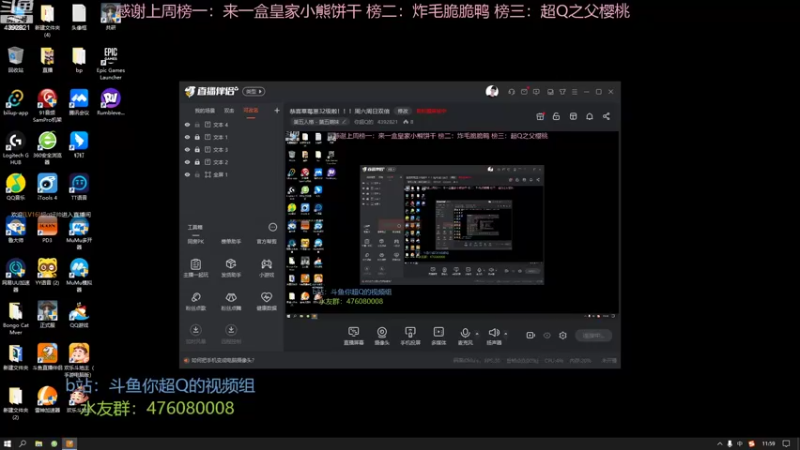Viewport: 800px width, 450px height.
Task: Switch to middle toolbox tab
Action: pos(231,241)
